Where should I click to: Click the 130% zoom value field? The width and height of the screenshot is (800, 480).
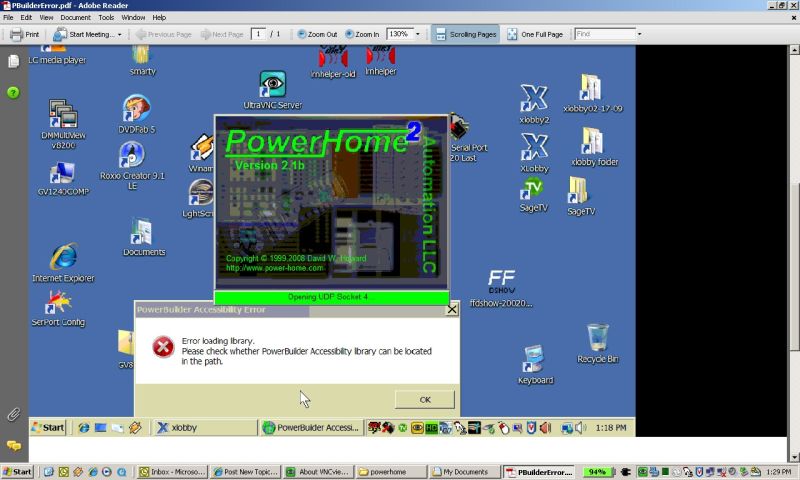pos(399,34)
